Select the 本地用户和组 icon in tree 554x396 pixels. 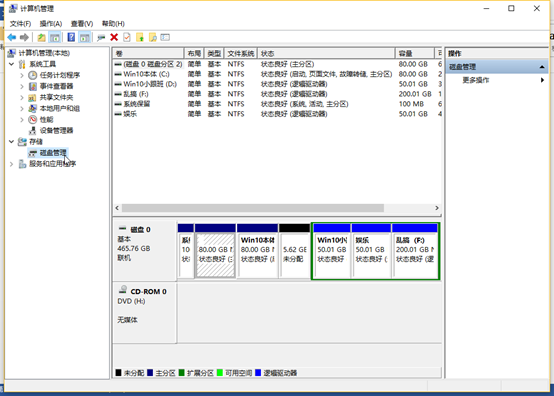33,108
